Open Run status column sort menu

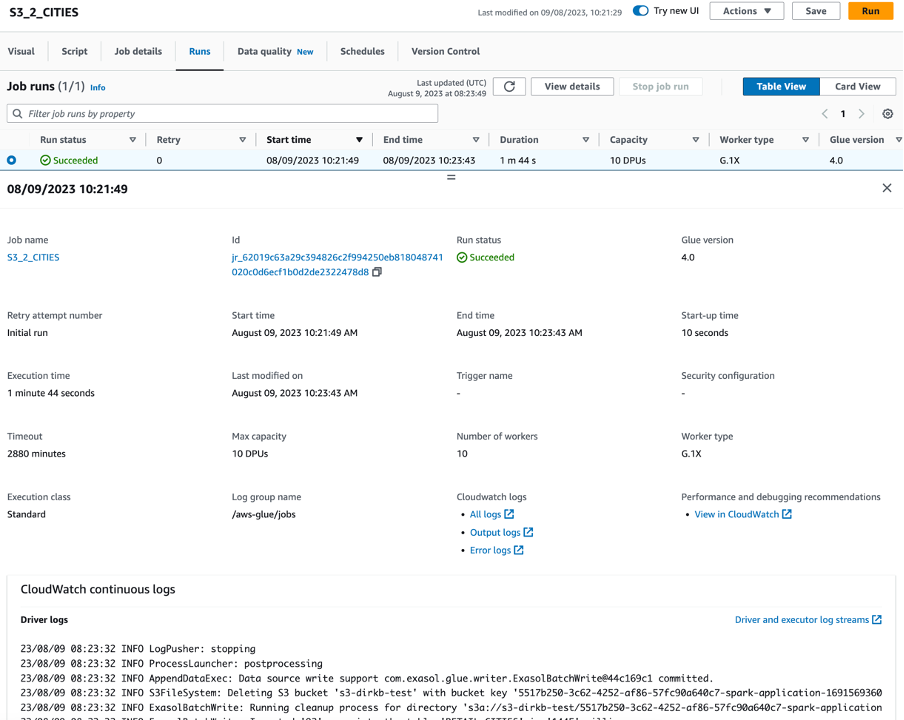pyautogui.click(x=133, y=140)
